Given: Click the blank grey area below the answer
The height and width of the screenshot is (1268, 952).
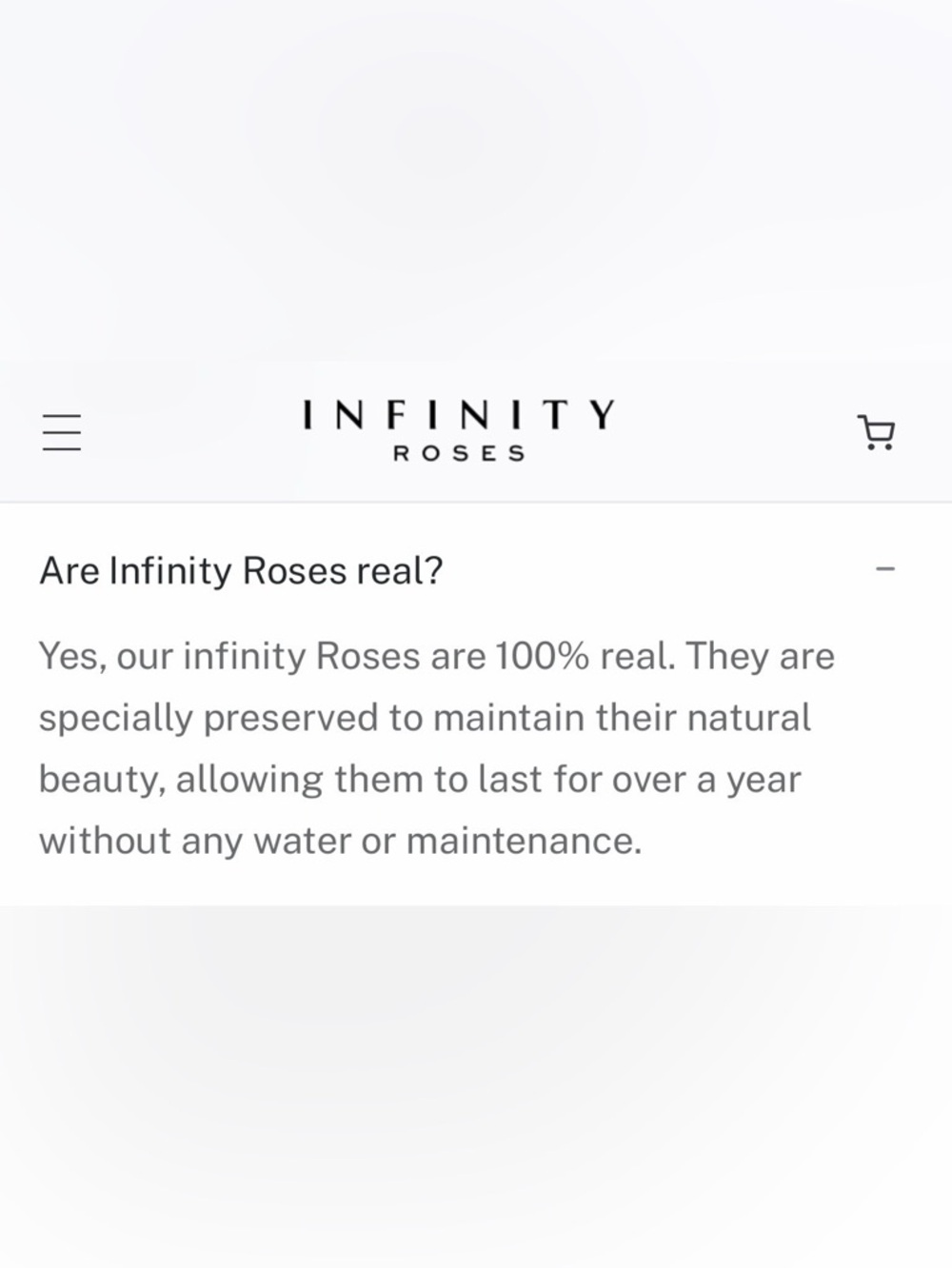Looking at the screenshot, I should pyautogui.click(x=476, y=1085).
